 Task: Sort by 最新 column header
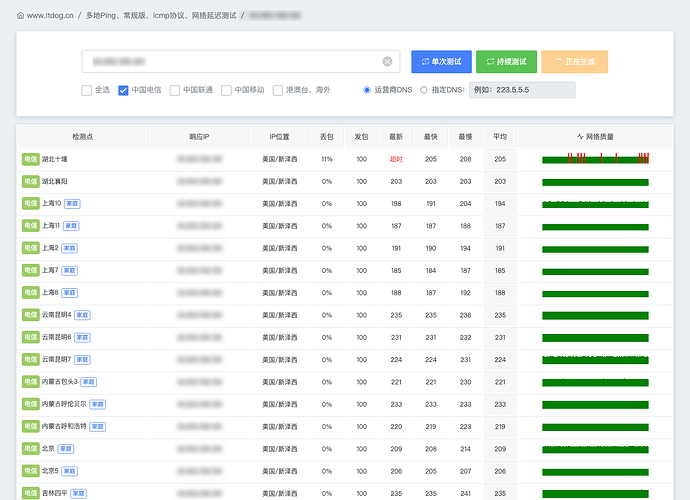[x=396, y=137]
